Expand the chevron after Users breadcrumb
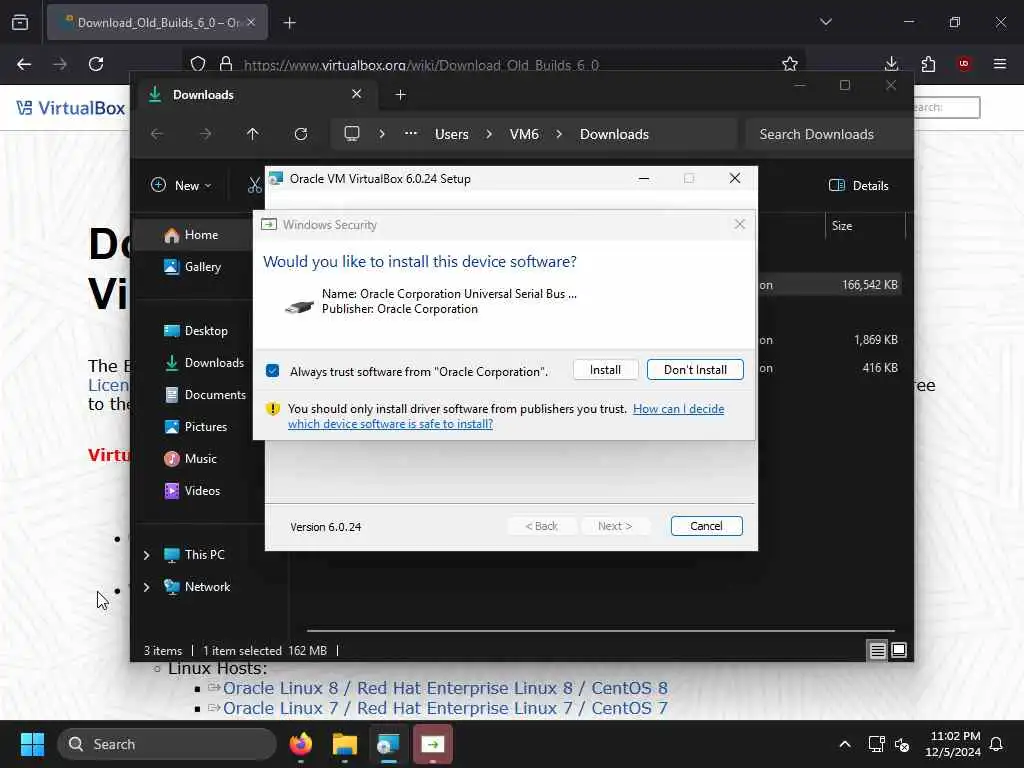Viewport: 1024px width, 768px height. 488,134
